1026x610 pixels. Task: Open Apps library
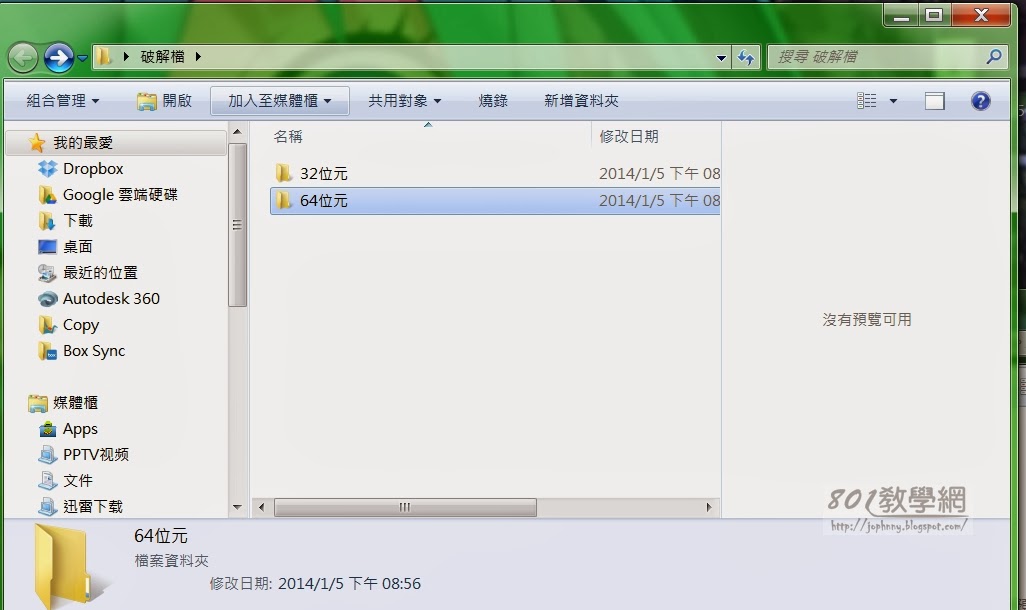point(80,429)
